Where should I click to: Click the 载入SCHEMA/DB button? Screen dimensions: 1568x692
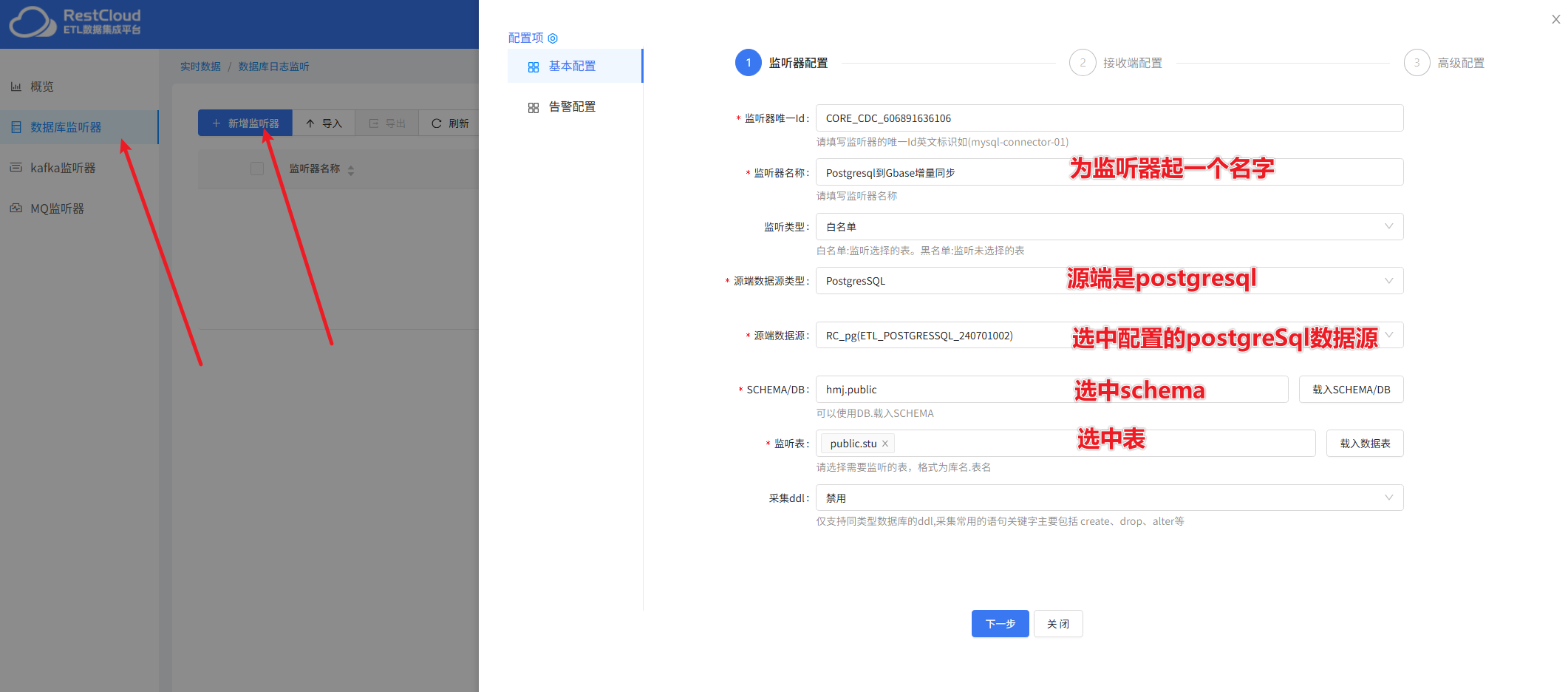point(1351,389)
